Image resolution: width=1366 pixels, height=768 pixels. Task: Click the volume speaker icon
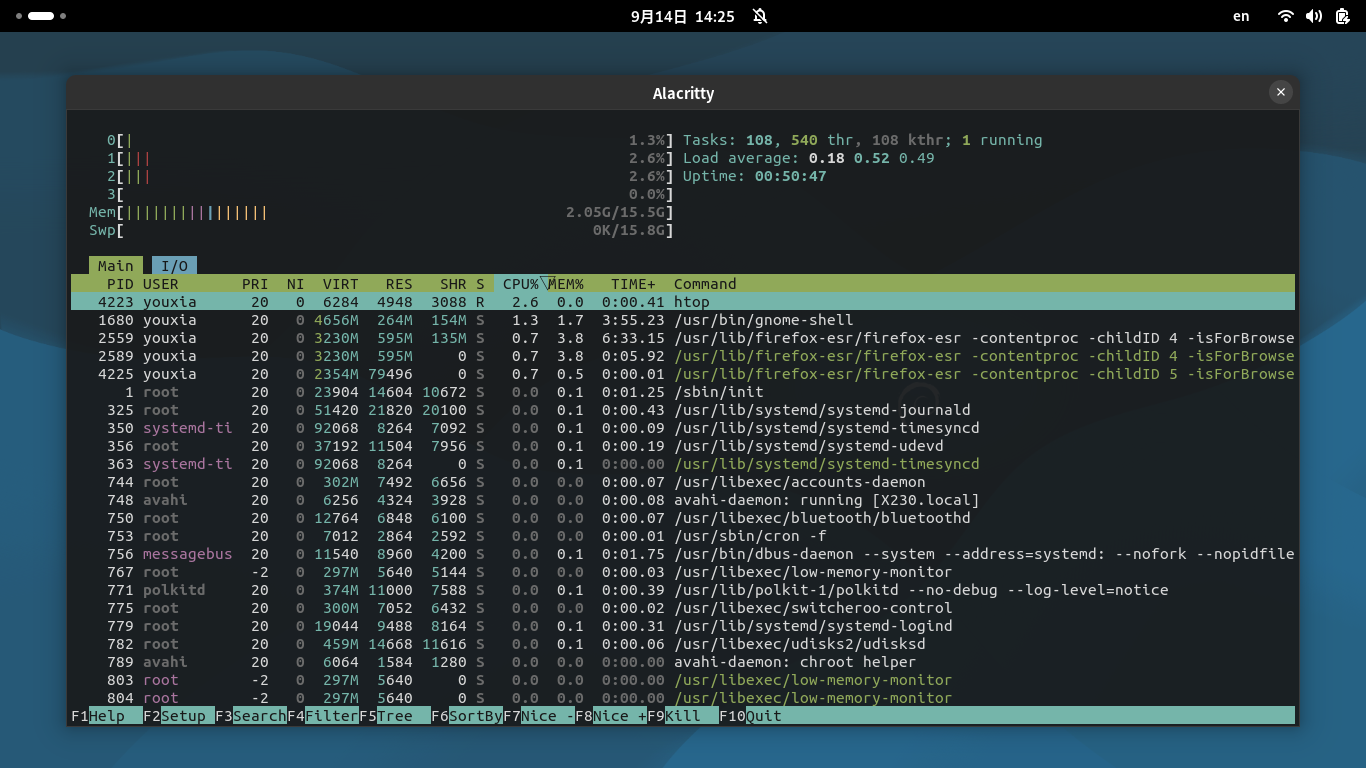pos(1314,16)
